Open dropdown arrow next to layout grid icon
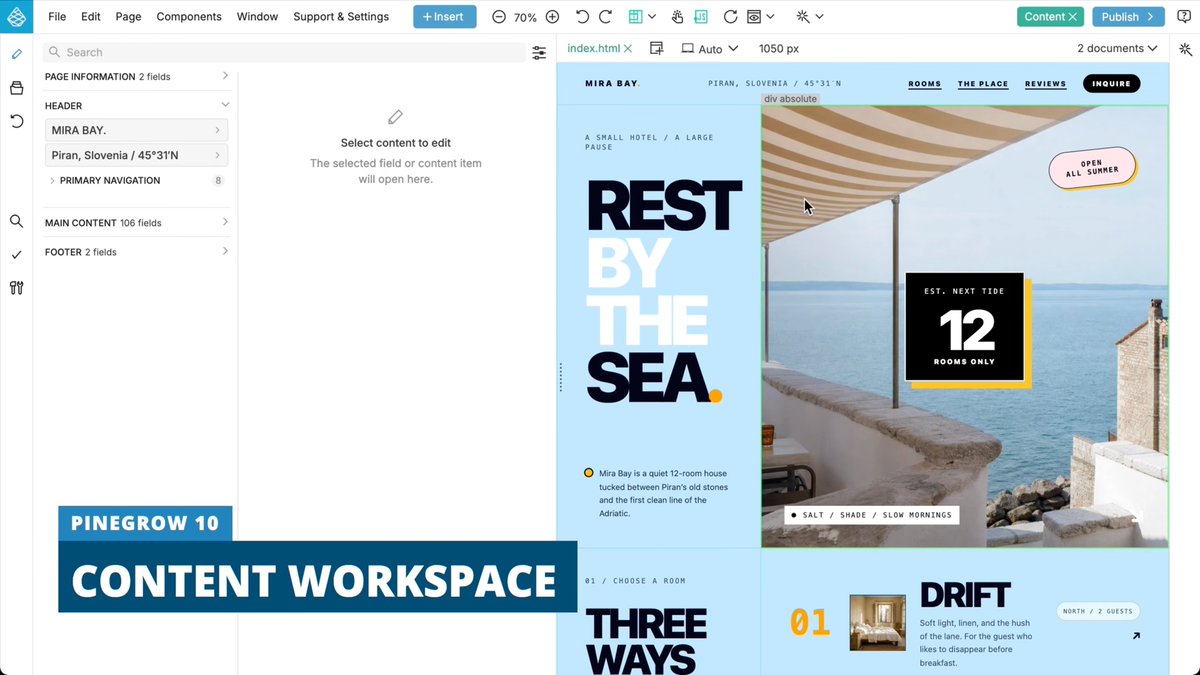Viewport: 1200px width, 675px height. [x=652, y=17]
